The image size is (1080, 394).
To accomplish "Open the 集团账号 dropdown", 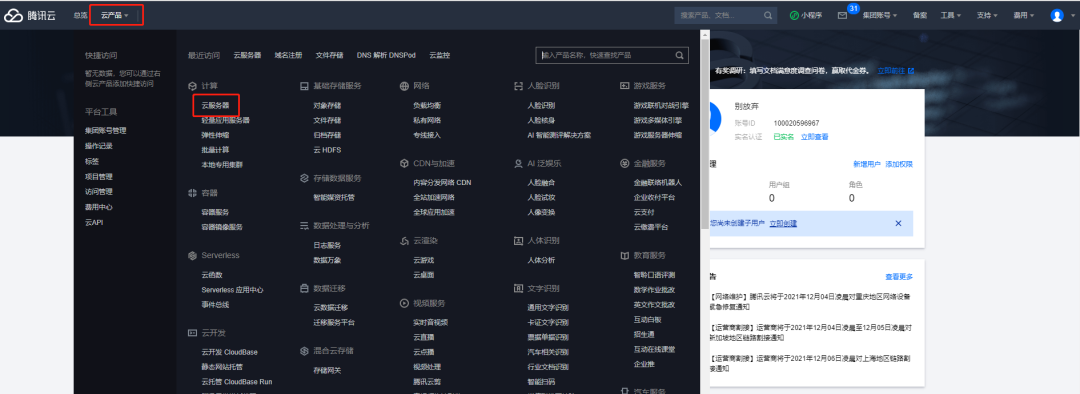I will pos(880,15).
